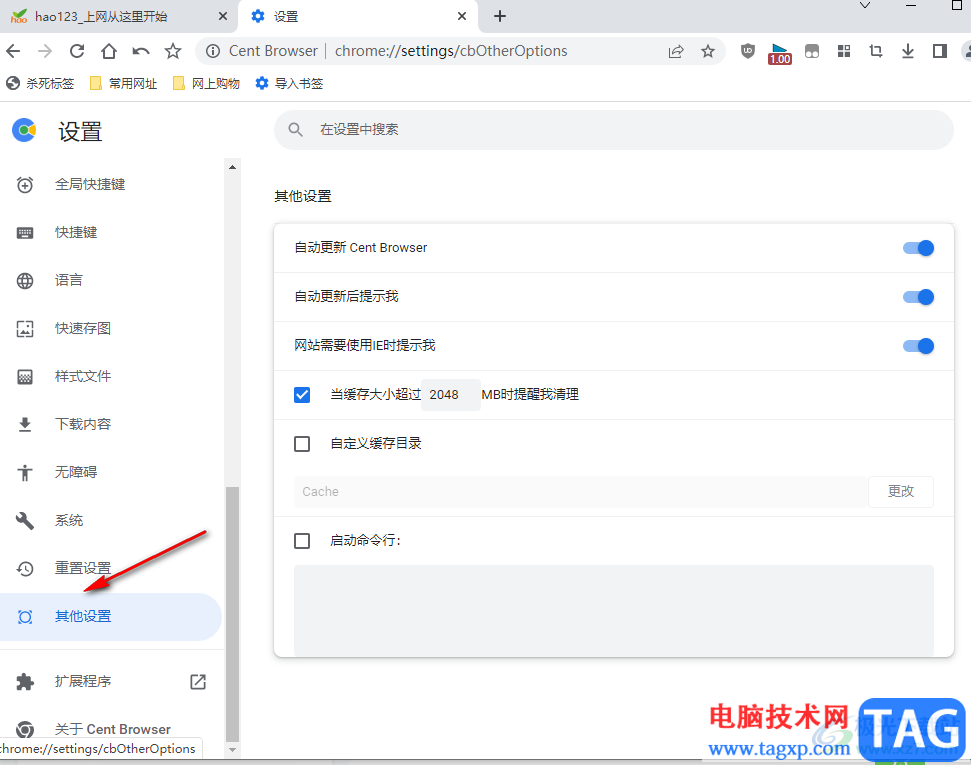Click the search magnifier icon in settings
Image resolution: width=971 pixels, height=765 pixels.
295,129
